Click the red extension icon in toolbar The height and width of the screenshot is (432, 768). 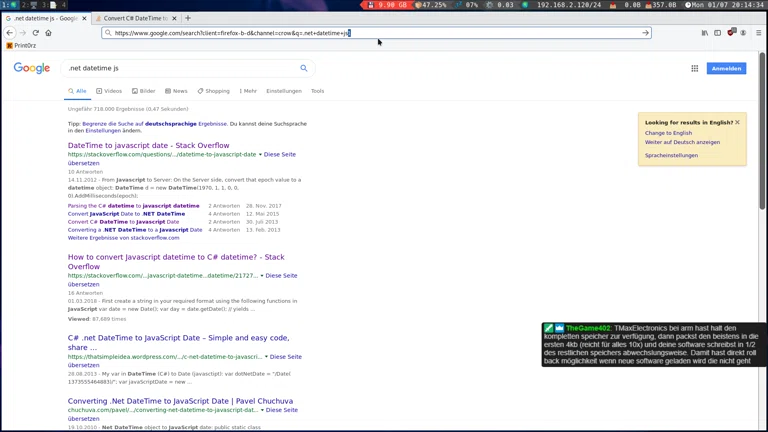pos(731,32)
